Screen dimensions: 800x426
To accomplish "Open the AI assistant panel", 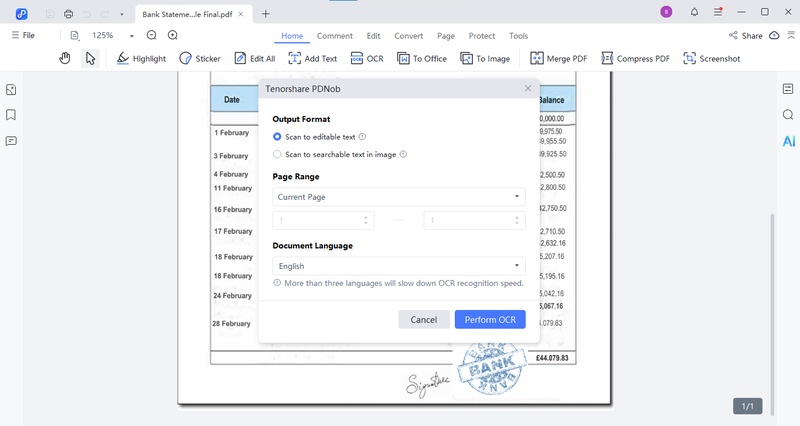I will coord(788,141).
